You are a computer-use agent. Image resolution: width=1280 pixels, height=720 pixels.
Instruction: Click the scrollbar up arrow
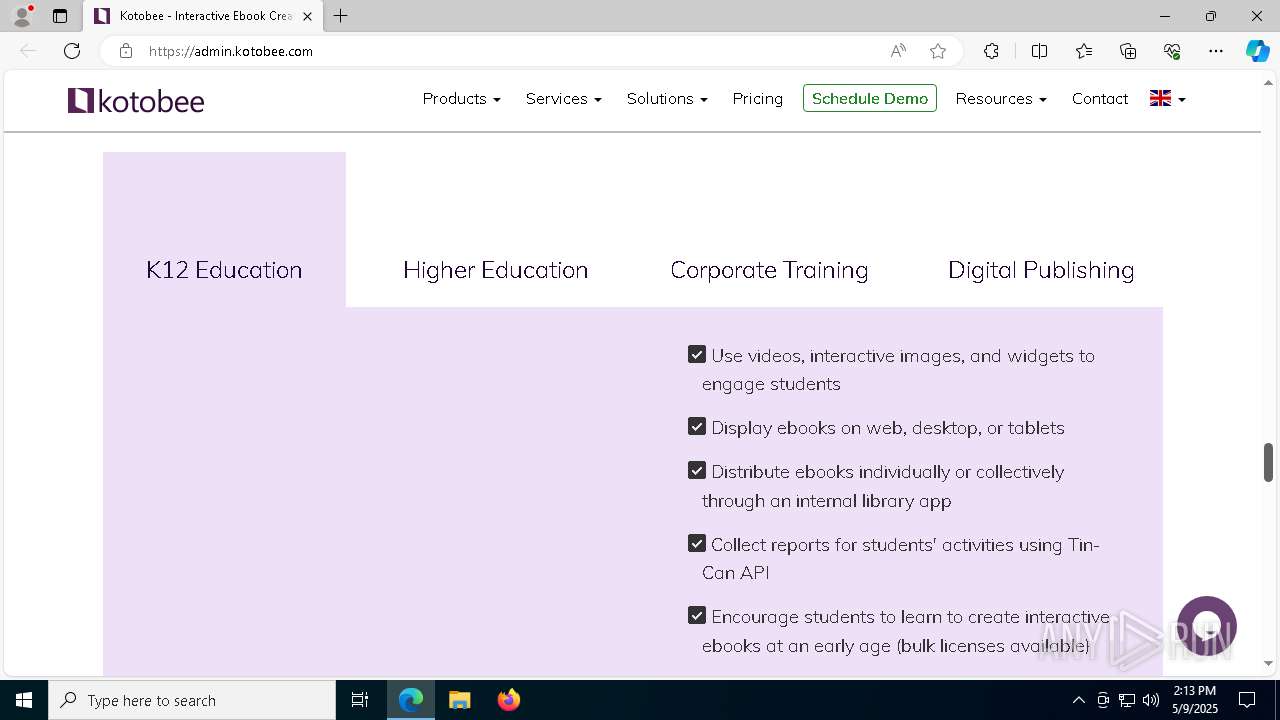1268,81
